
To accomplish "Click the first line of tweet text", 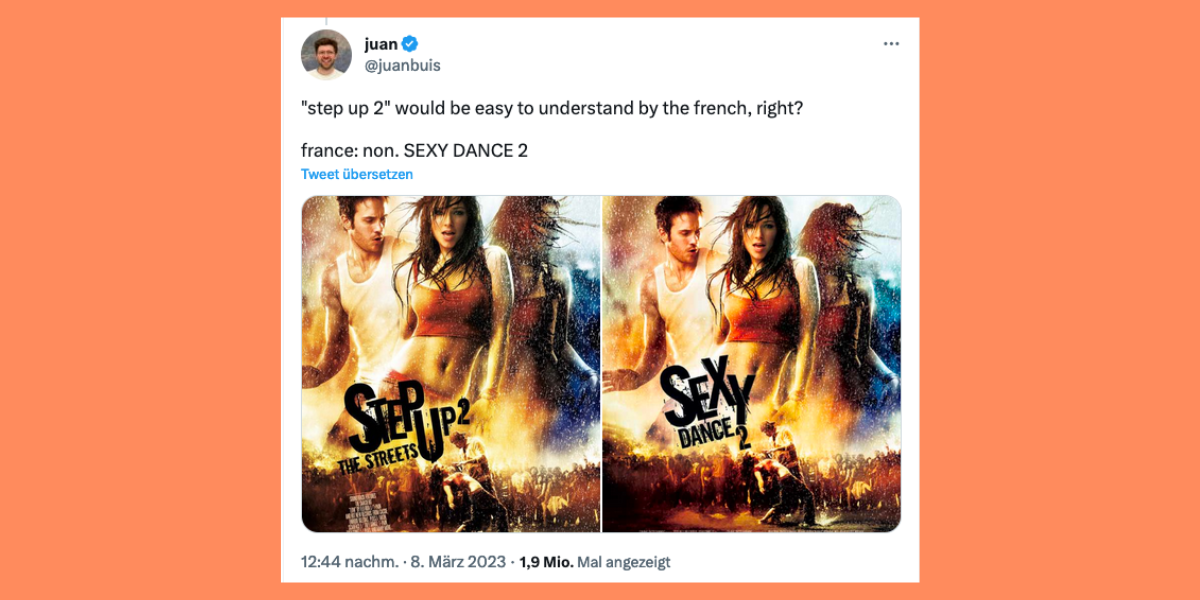I will coord(552,107).
